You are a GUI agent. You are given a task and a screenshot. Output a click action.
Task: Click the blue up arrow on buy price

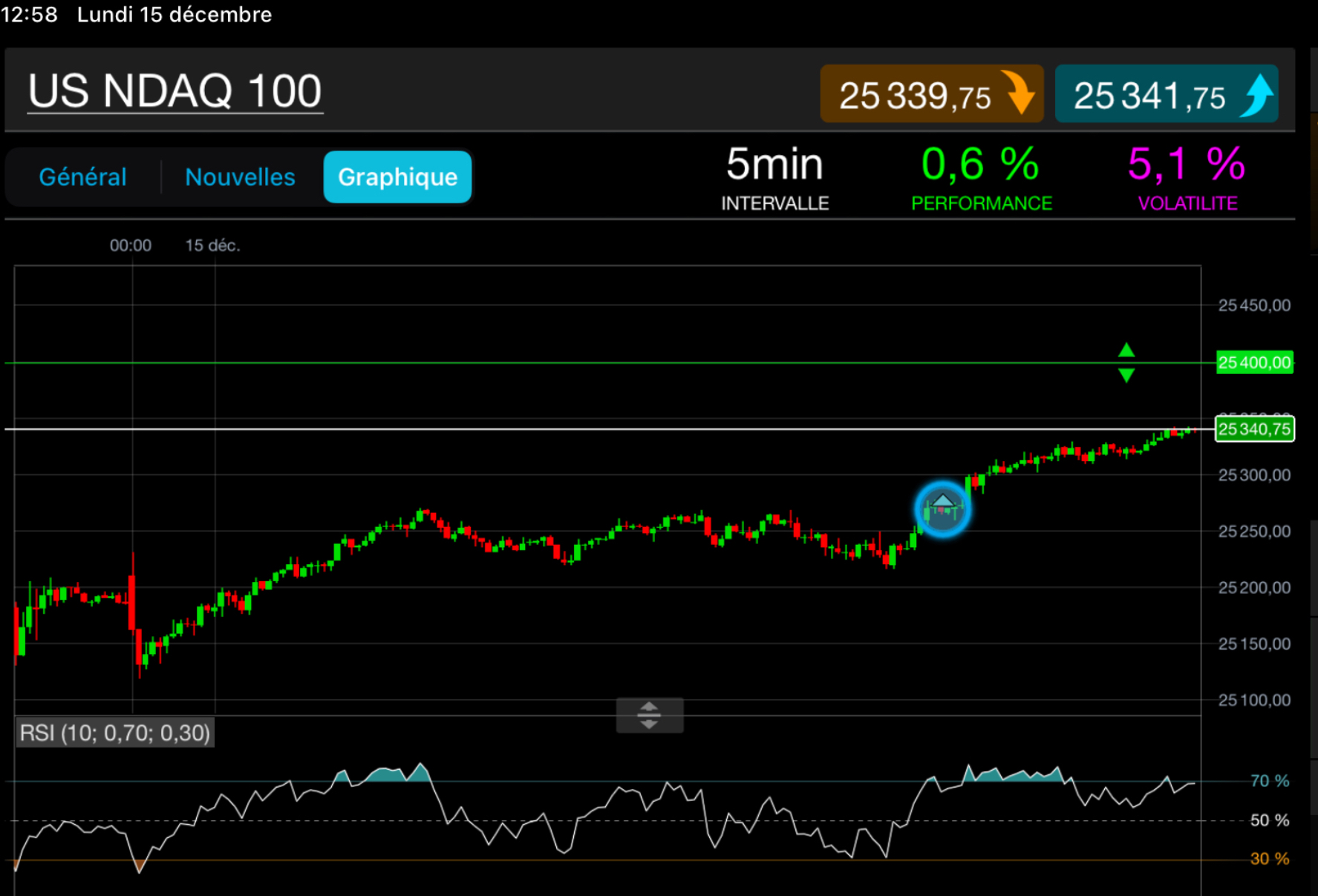pos(1258,94)
